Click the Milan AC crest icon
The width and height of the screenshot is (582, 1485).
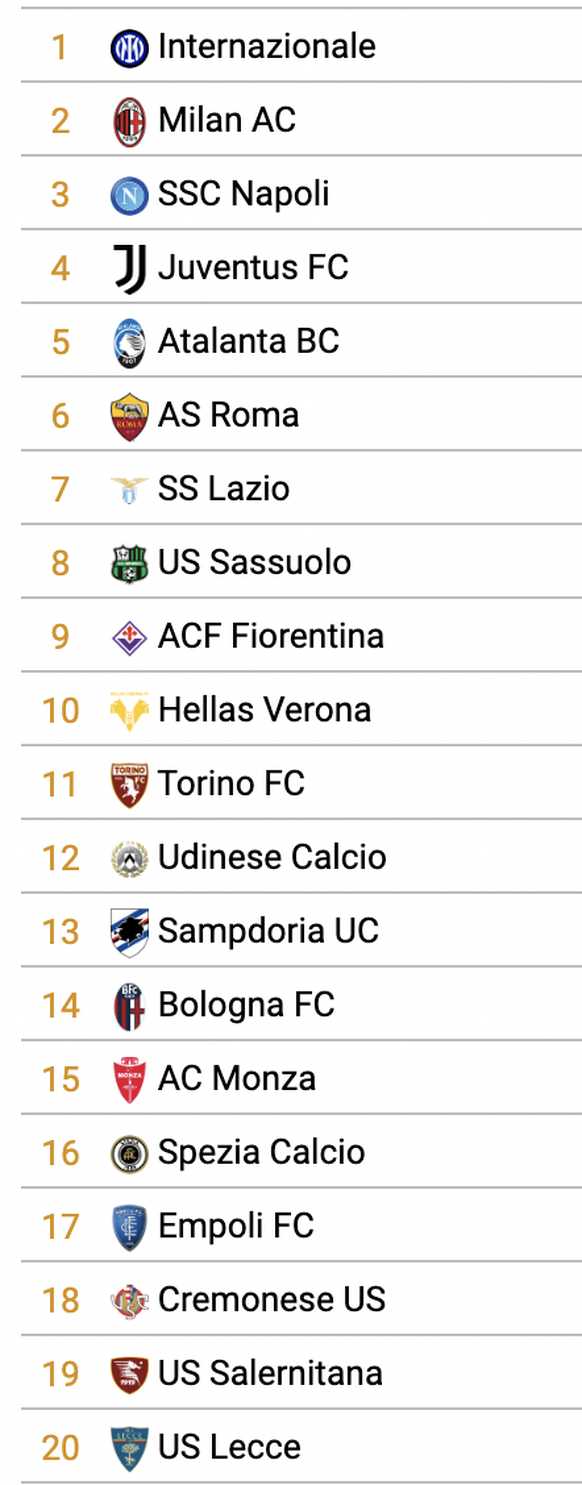coord(129,121)
